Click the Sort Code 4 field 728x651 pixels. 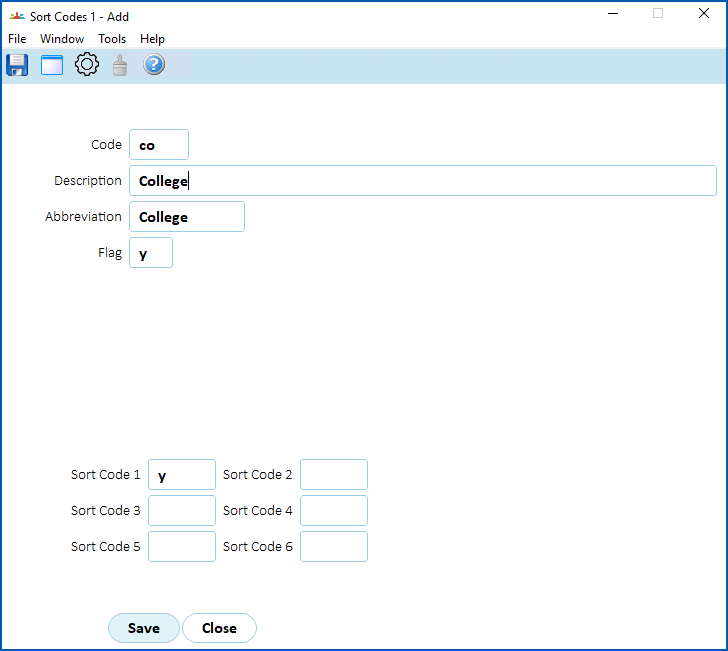[x=334, y=510]
